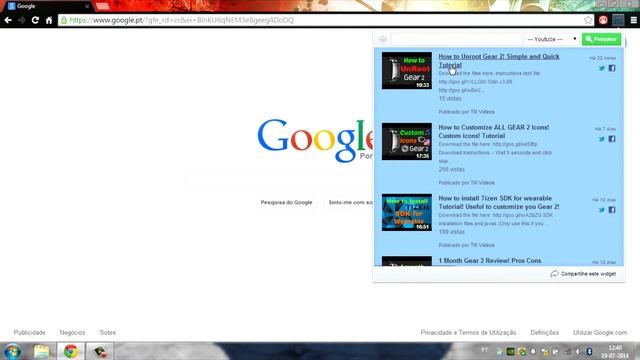Open the yellow file explorer taskbar icon
Image resolution: width=640 pixels, height=360 pixels.
(x=41, y=351)
